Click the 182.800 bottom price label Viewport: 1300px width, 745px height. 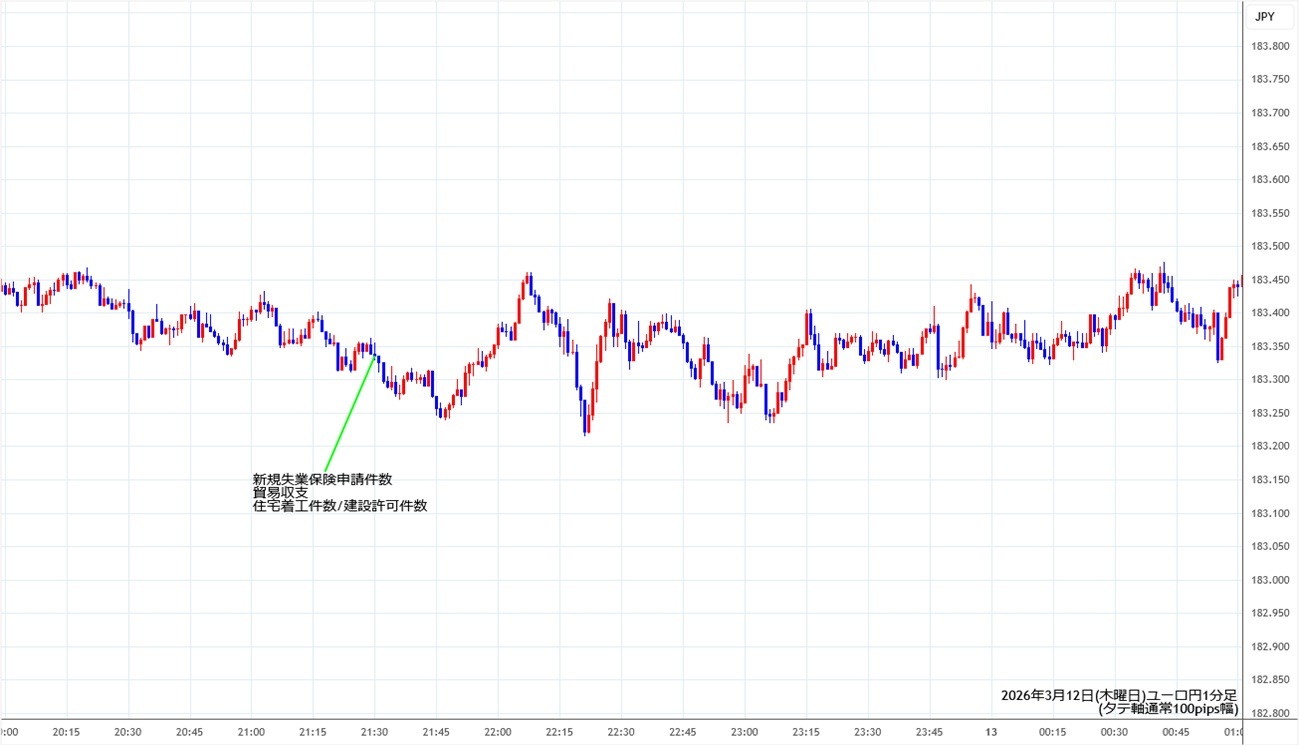[x=1269, y=713]
